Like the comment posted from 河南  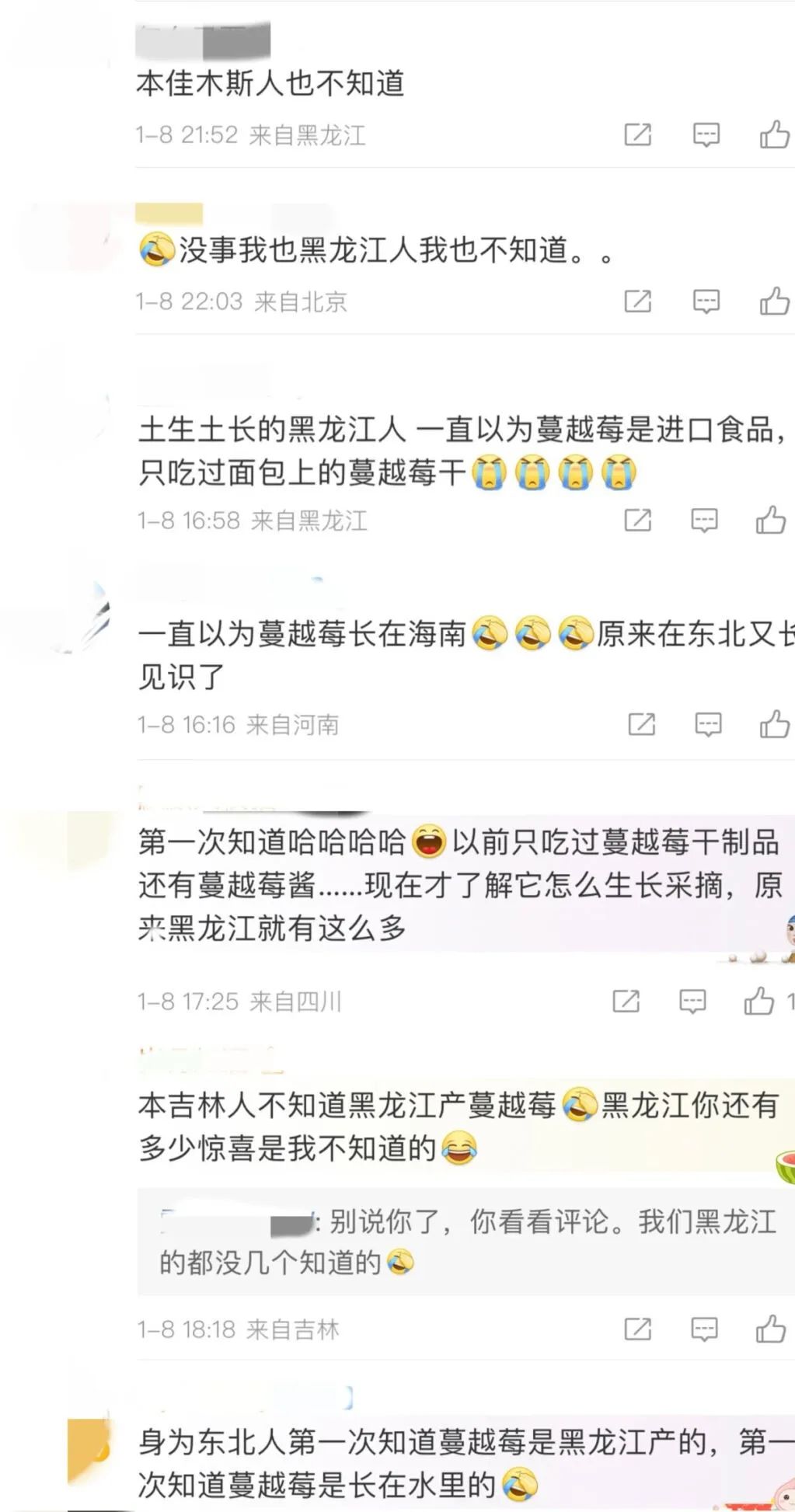click(x=775, y=724)
